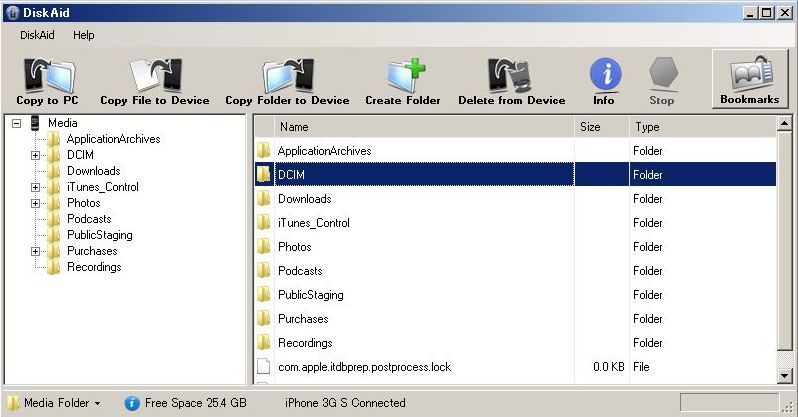Click the status bar progress box
798x417 pixels.
729,402
